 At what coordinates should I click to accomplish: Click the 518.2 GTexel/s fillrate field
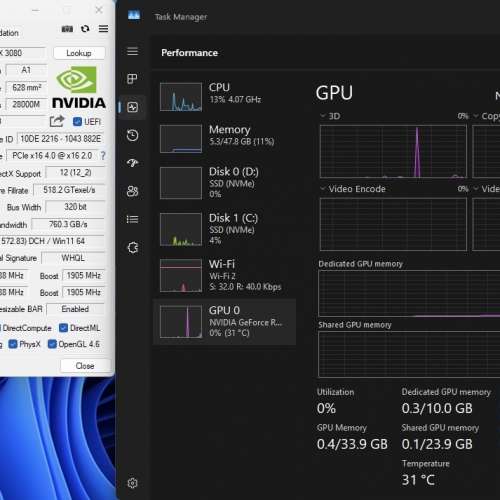coord(69,190)
